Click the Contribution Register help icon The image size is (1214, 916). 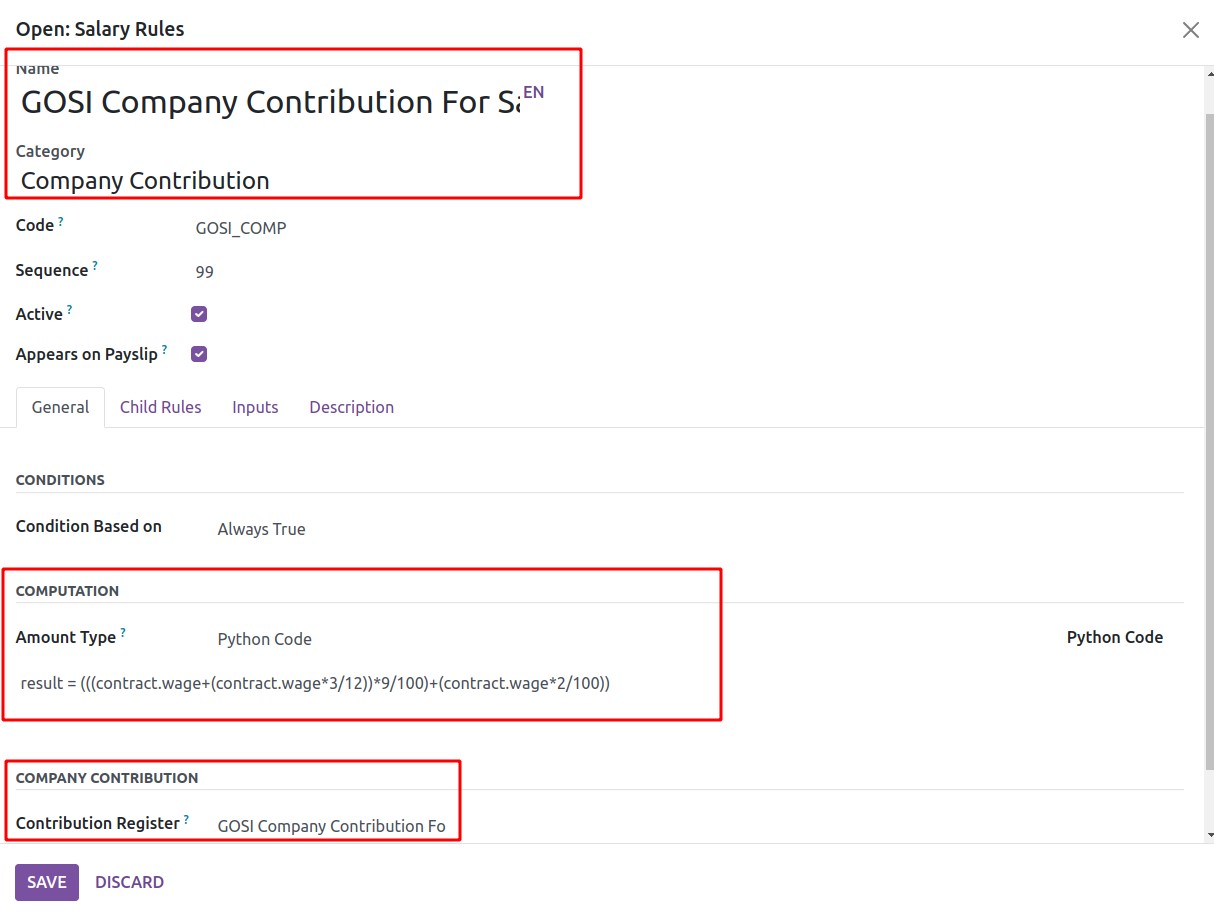pyautogui.click(x=186, y=819)
